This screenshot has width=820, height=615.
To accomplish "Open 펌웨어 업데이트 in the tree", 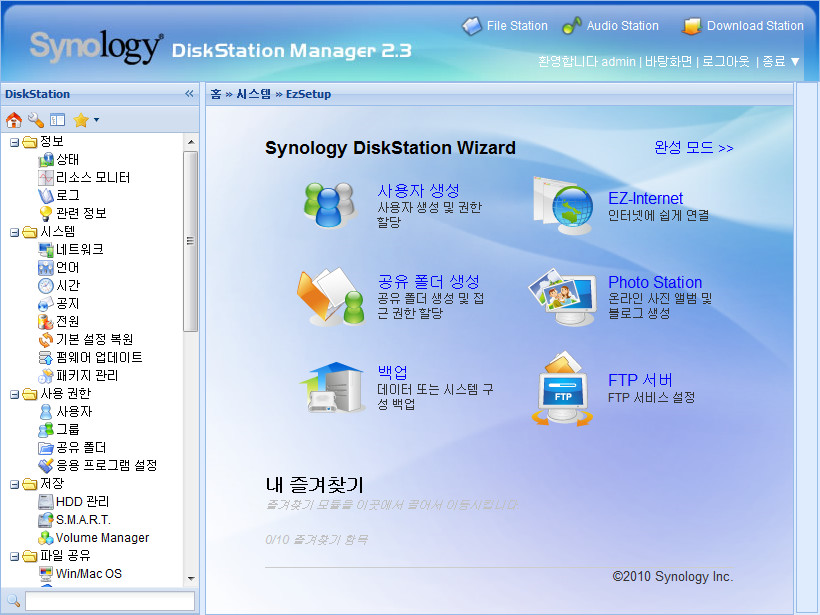I will [99, 357].
